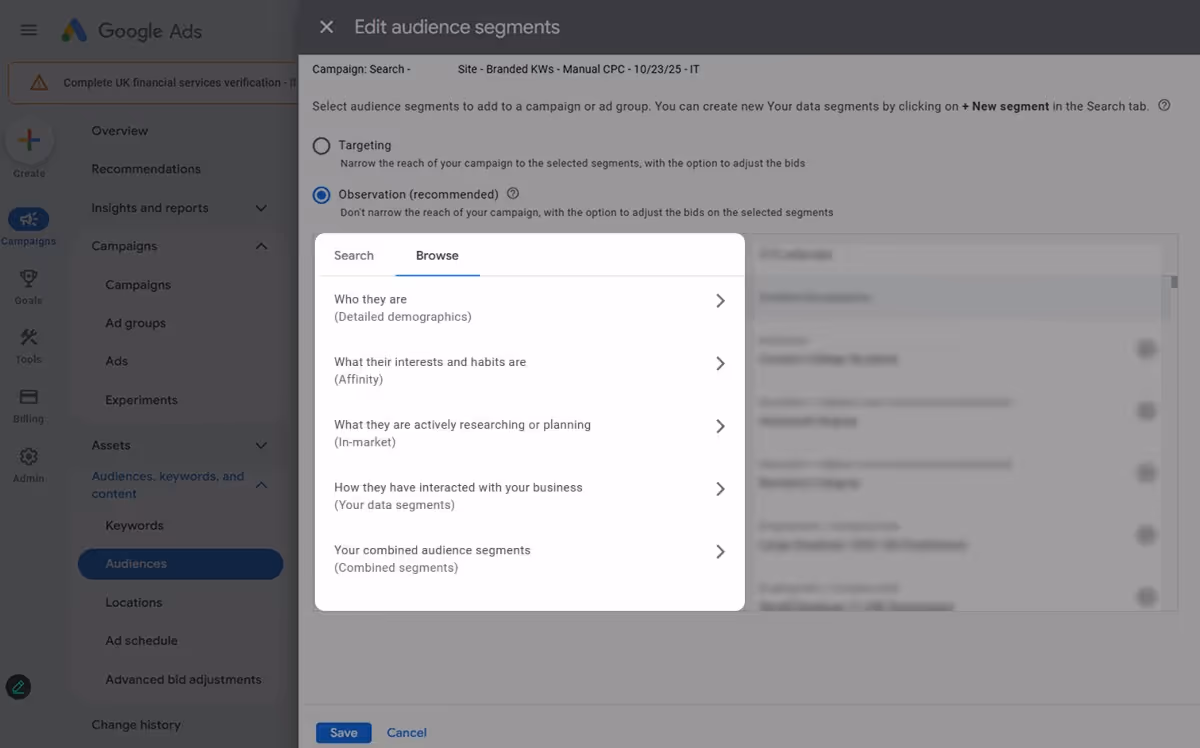
Task: Click the warning triangle on the verification banner
Action: [40, 84]
